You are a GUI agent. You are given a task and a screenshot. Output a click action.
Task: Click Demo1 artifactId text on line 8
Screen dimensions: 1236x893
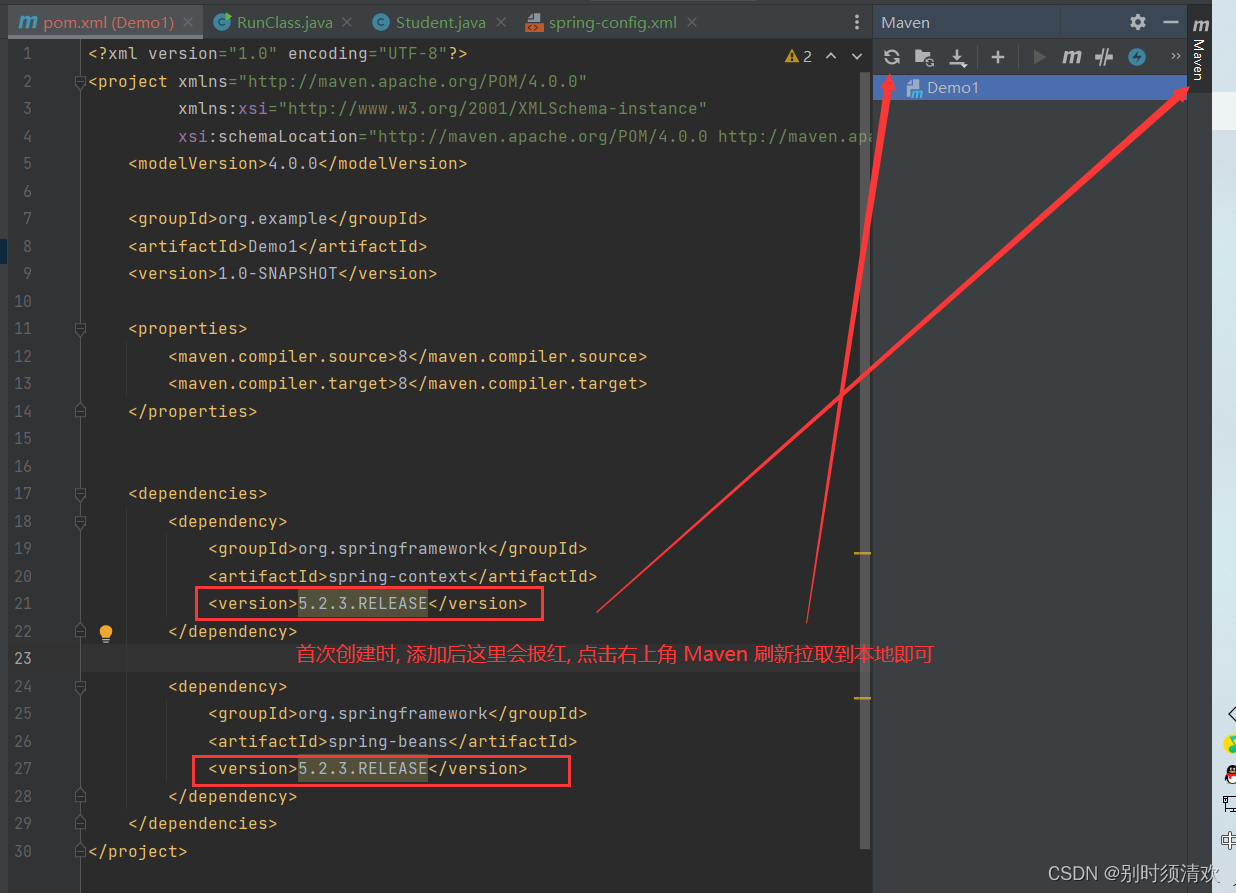click(273, 246)
